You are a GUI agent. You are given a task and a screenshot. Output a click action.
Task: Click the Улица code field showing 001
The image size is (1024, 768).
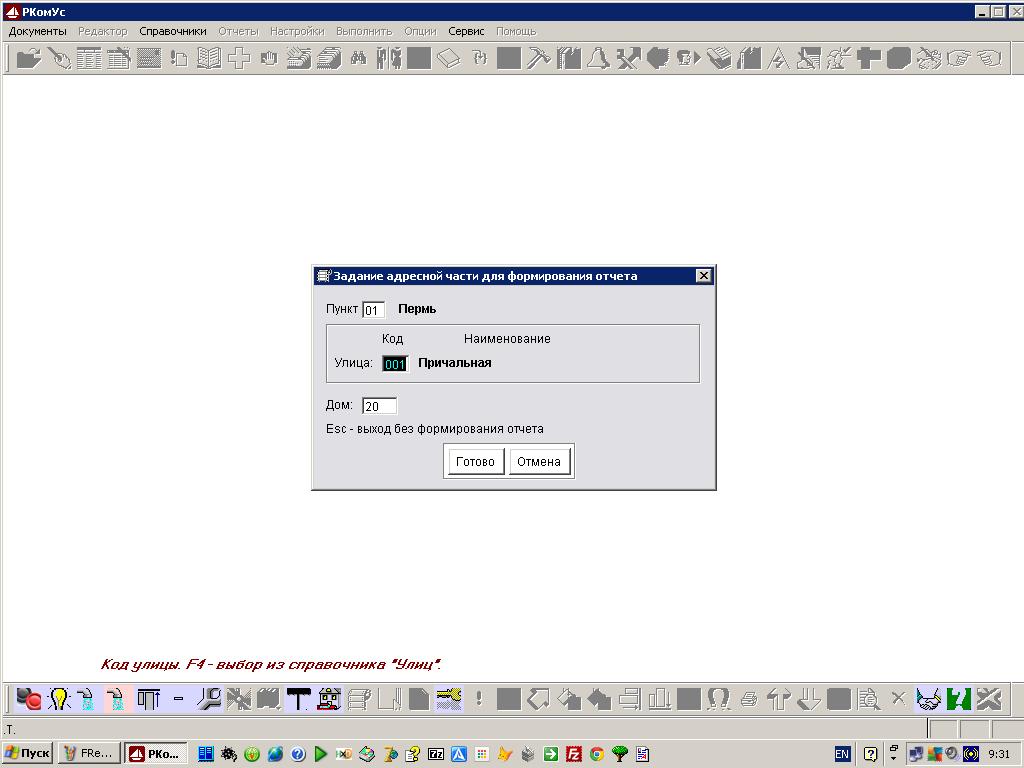point(395,364)
